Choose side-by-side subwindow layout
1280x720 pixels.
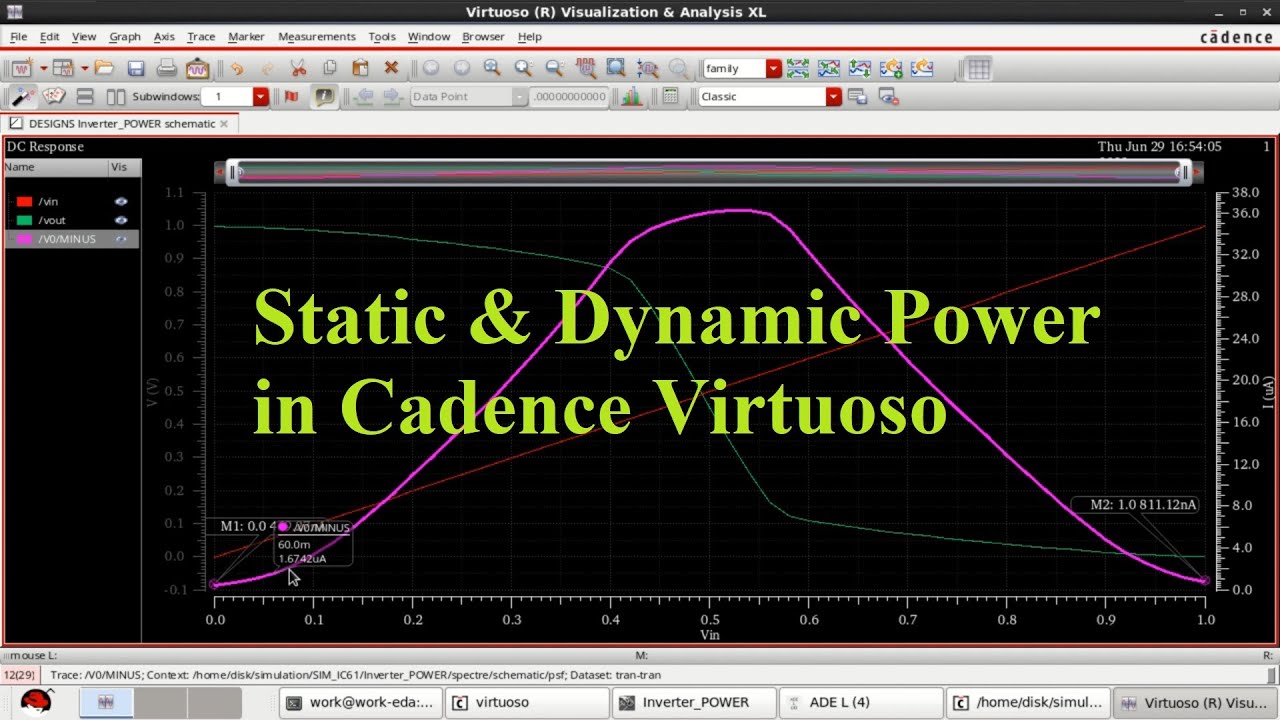116,97
